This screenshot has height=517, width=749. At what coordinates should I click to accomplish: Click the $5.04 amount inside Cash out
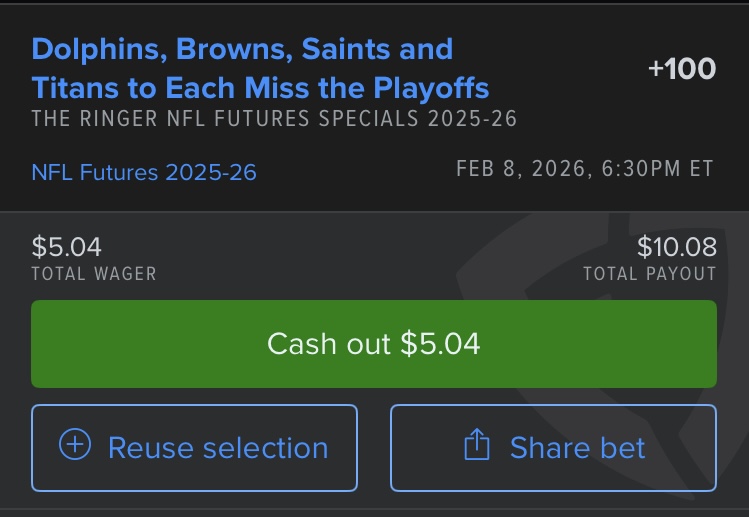440,344
